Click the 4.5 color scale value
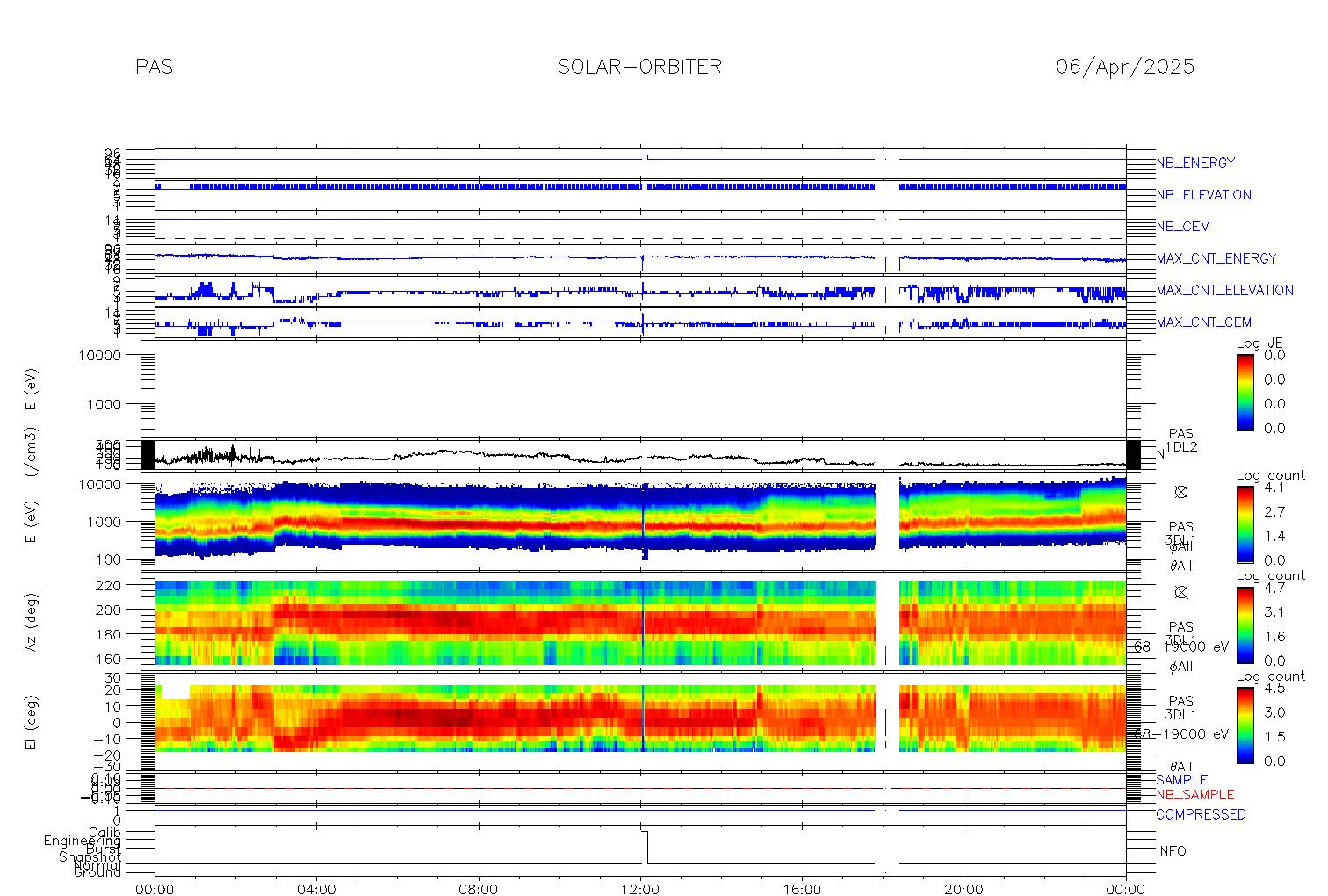Viewport: 1328px width, 896px height. tap(1273, 688)
